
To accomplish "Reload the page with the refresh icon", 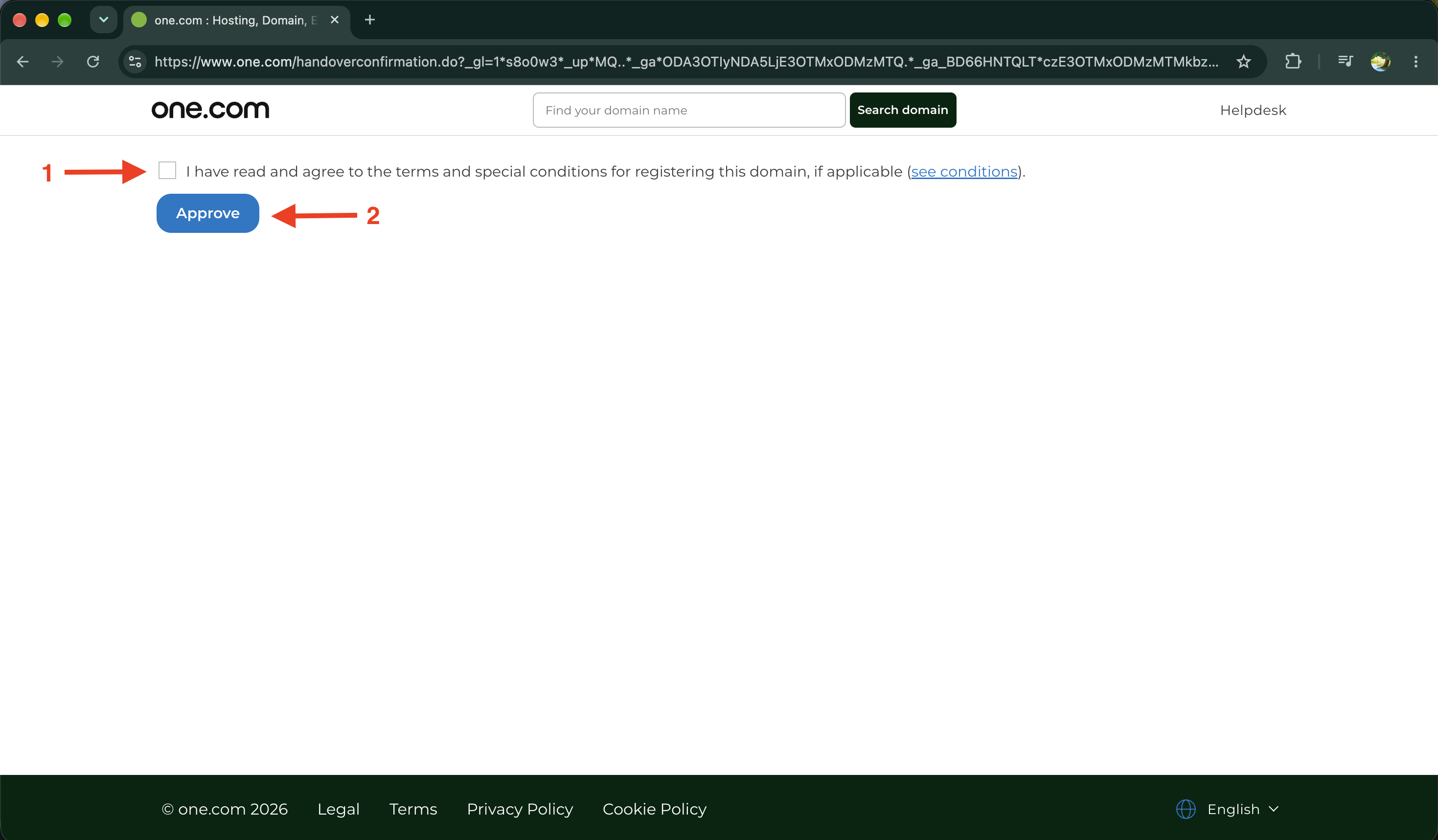I will tap(93, 62).
